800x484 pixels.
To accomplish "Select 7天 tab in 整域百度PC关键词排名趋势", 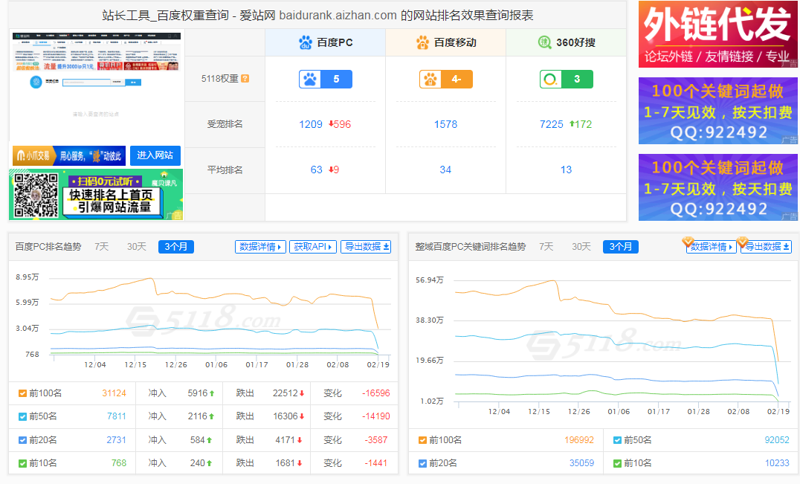I will tap(546, 247).
